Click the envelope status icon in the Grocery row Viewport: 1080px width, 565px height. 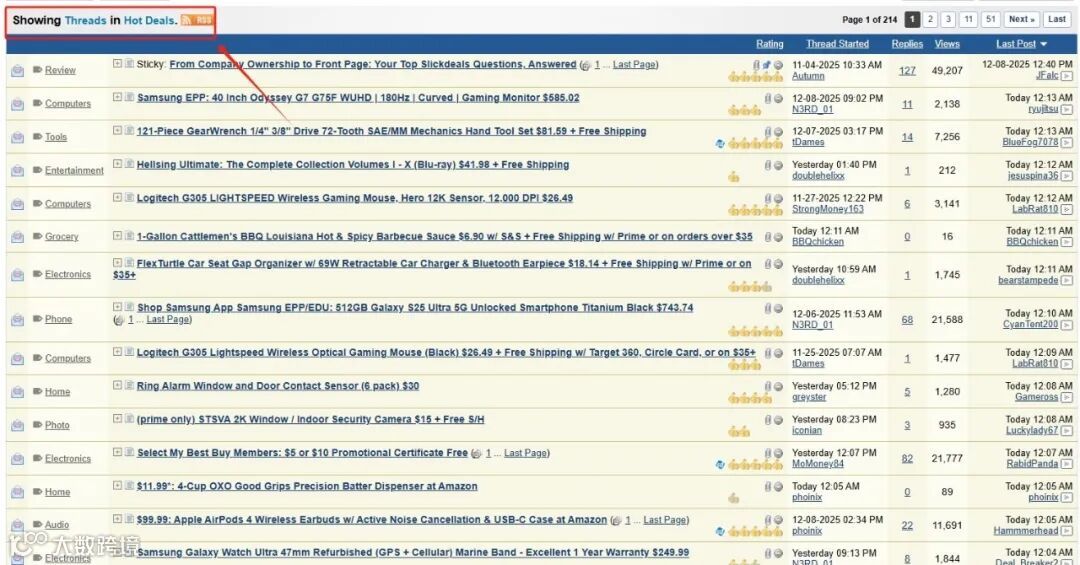pos(17,237)
